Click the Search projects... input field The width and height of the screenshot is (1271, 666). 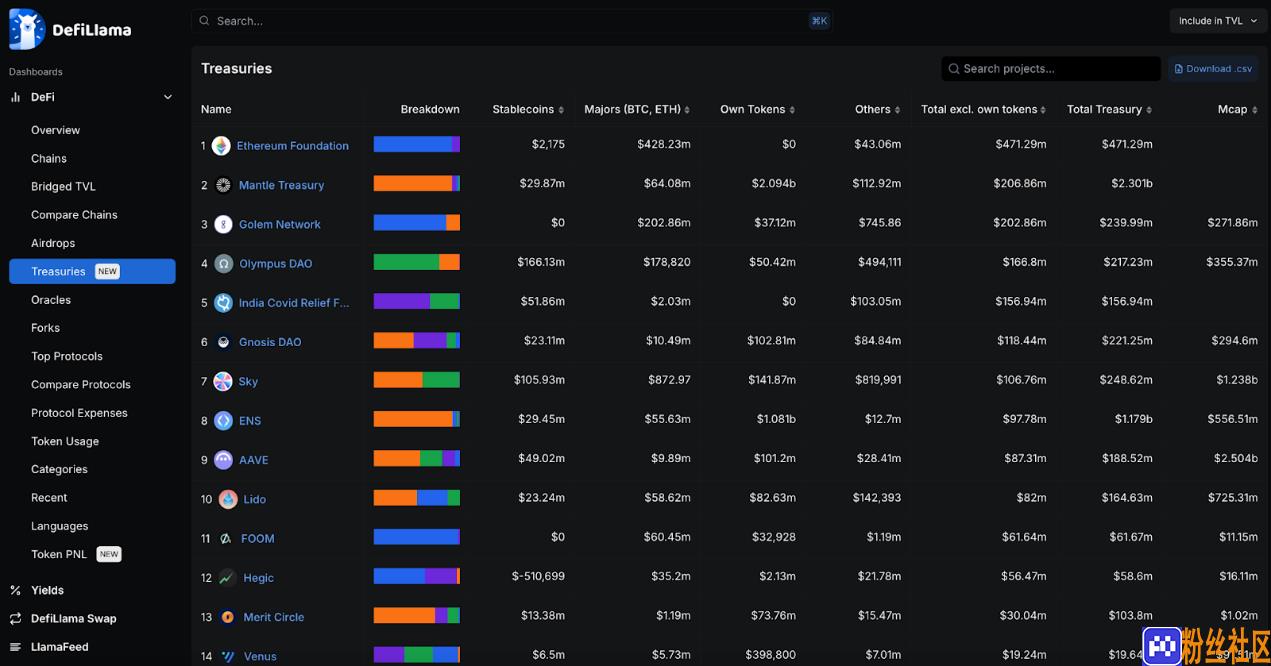[1051, 69]
